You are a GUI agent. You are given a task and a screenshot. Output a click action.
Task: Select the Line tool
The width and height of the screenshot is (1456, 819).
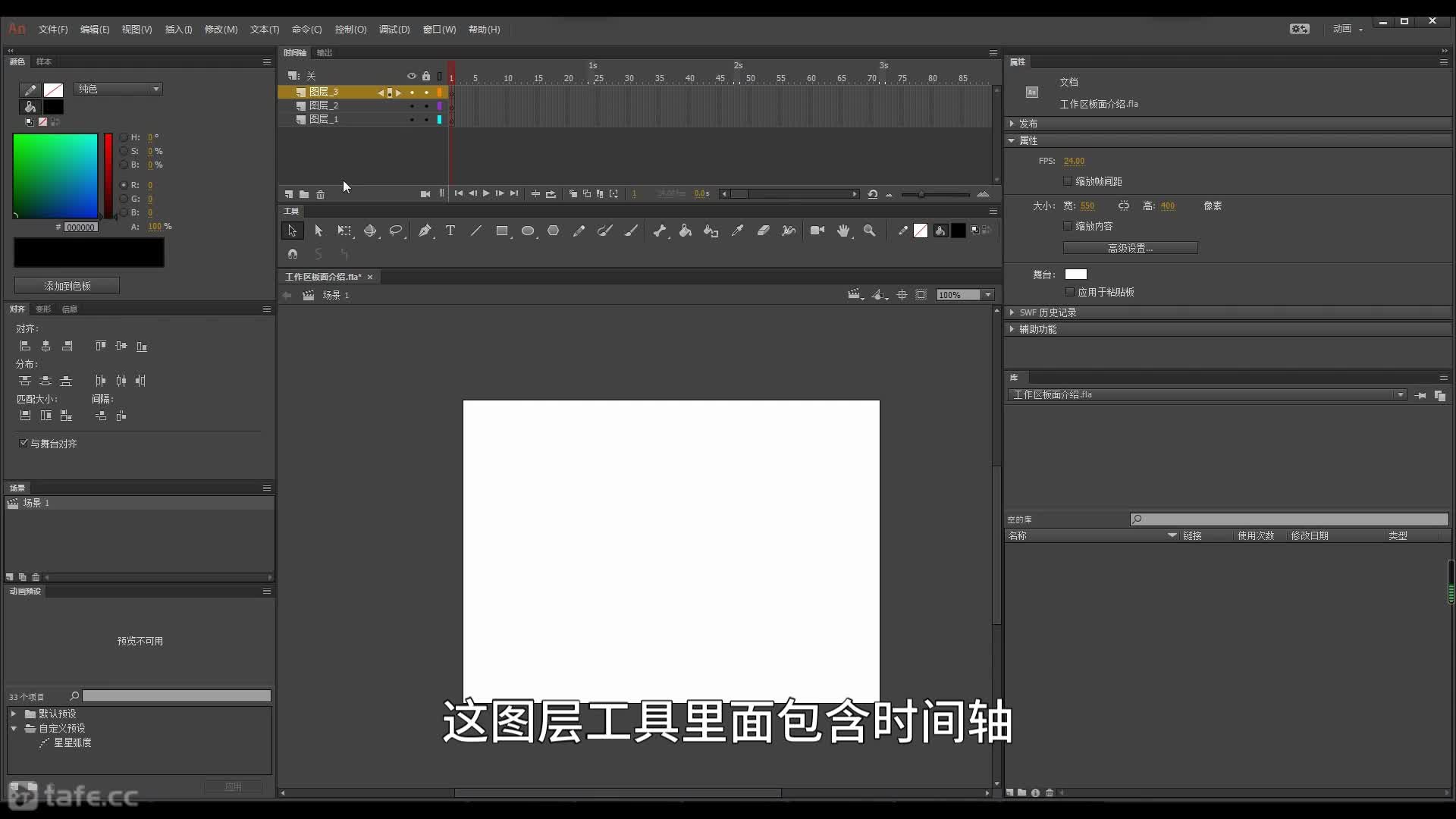[x=476, y=231]
